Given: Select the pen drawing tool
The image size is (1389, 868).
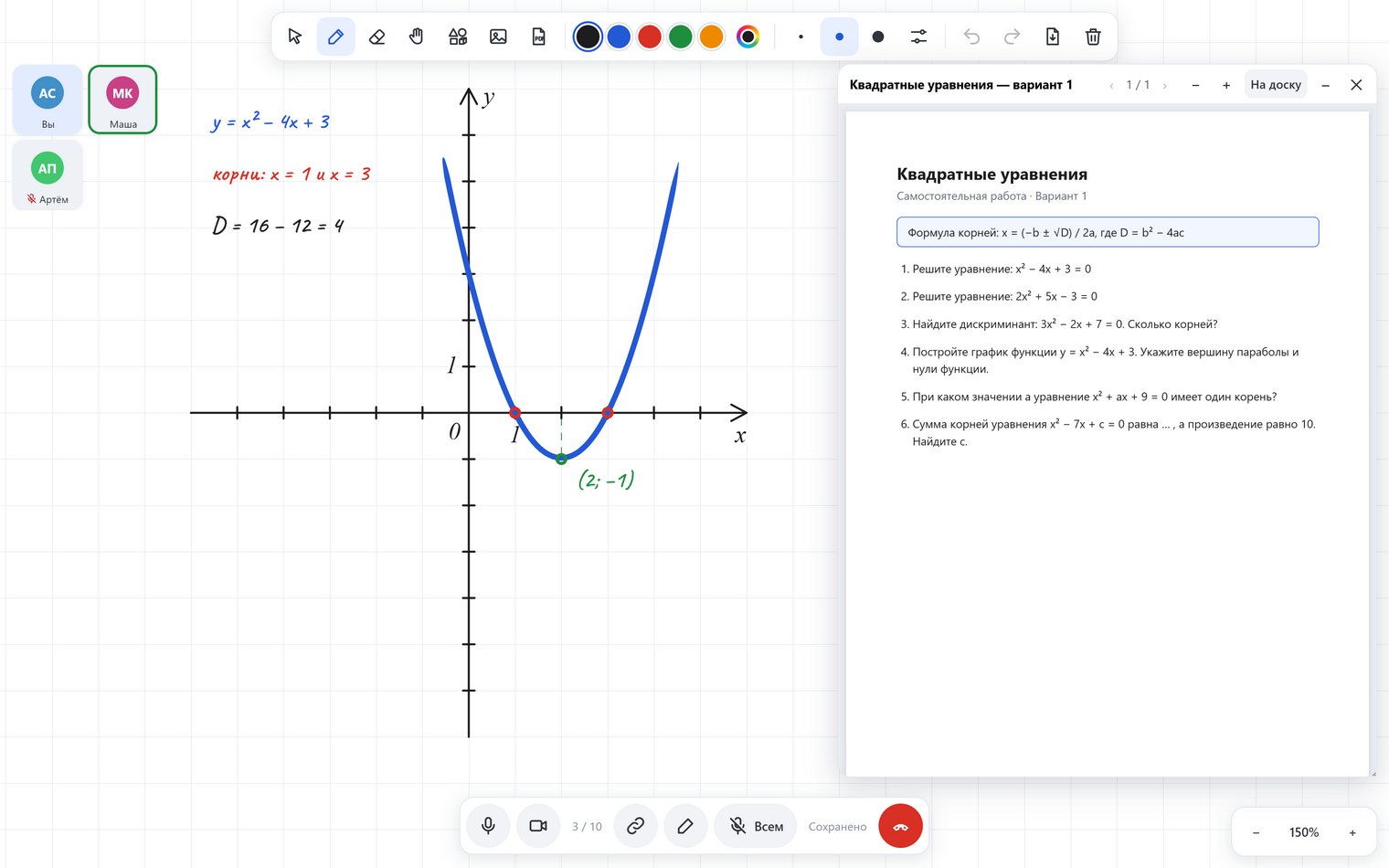Looking at the screenshot, I should point(335,37).
